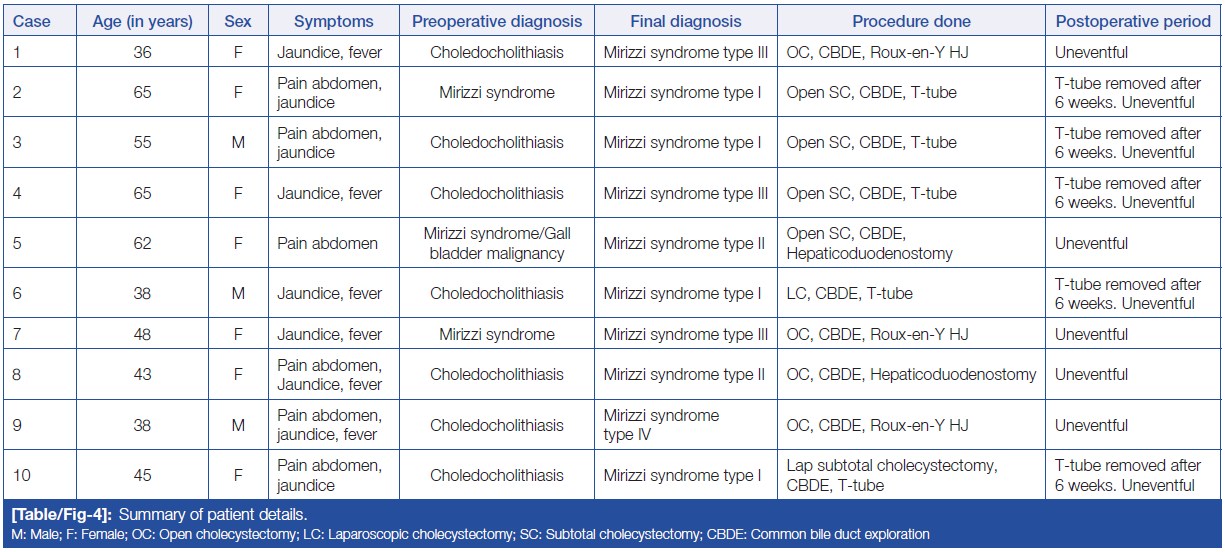Click the "Case" column header

point(31,21)
